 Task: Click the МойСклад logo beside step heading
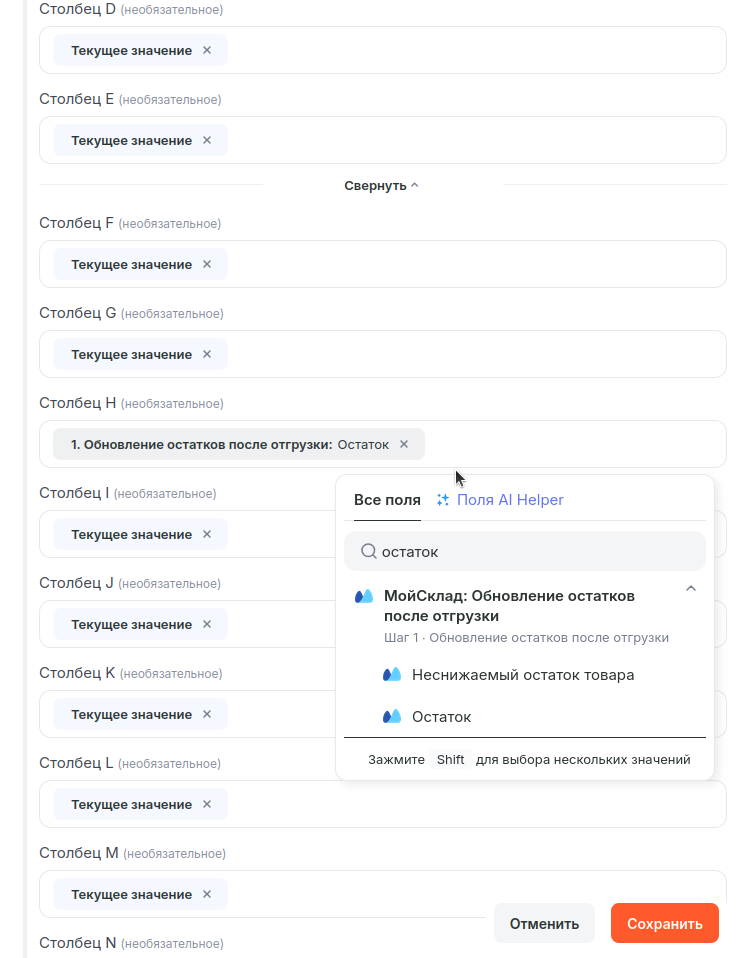[364, 596]
